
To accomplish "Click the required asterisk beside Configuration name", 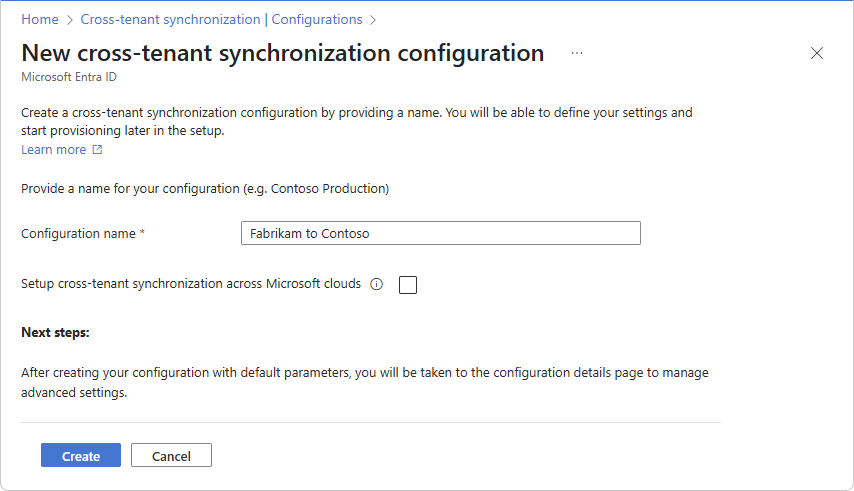I will [x=142, y=233].
